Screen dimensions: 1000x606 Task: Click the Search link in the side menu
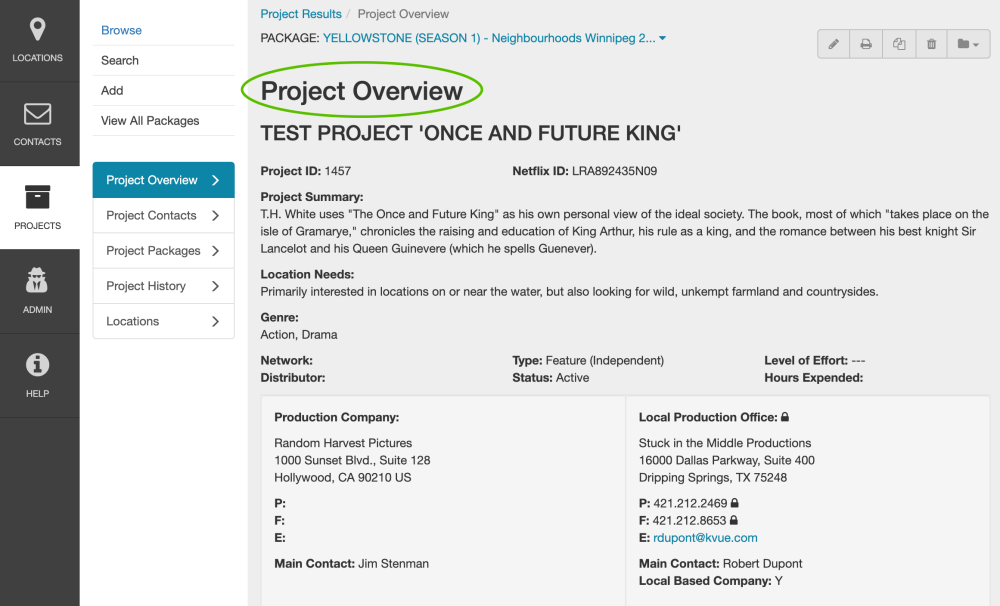[x=120, y=61]
